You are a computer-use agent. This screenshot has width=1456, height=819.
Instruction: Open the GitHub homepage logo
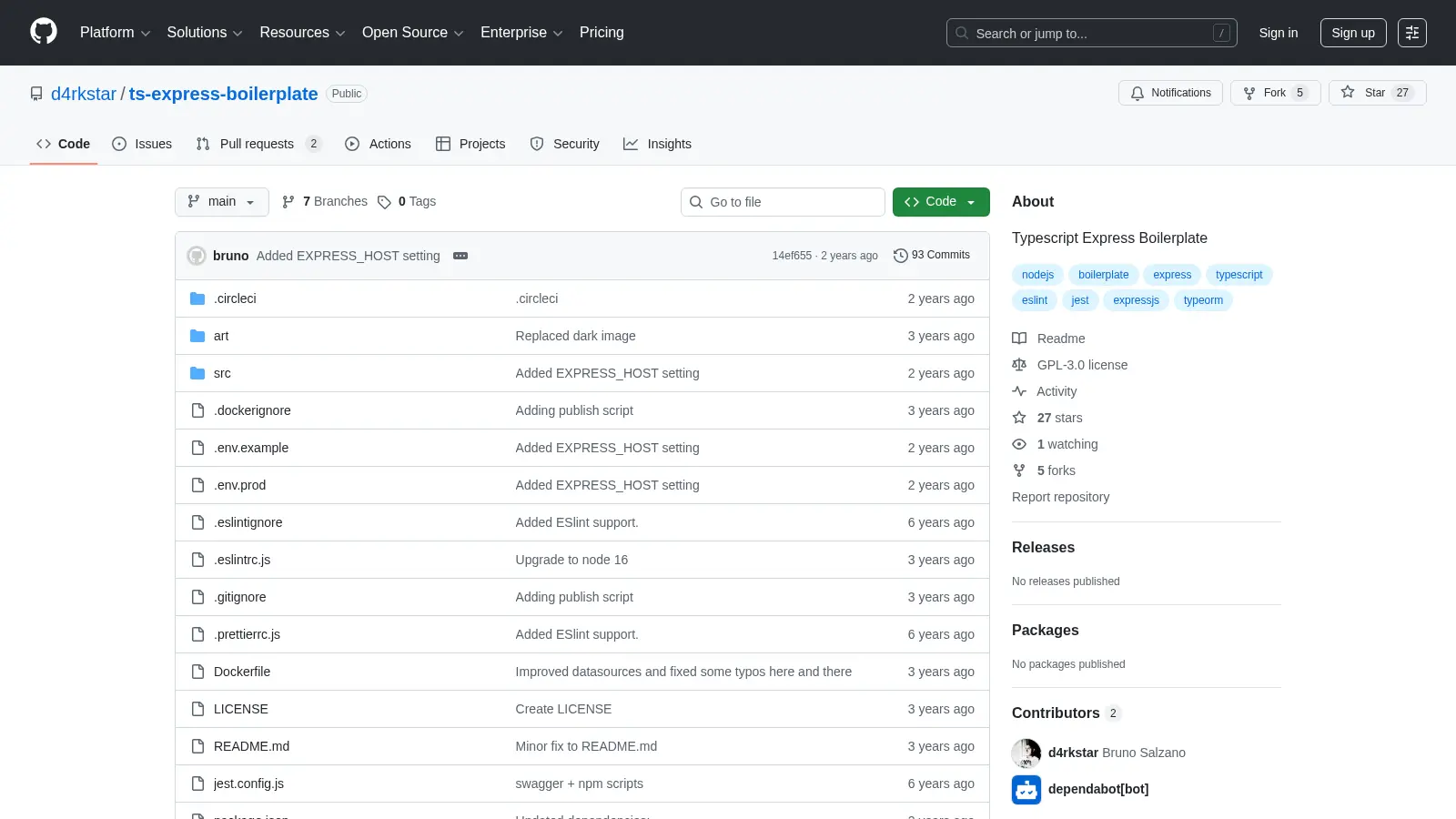pos(44,32)
